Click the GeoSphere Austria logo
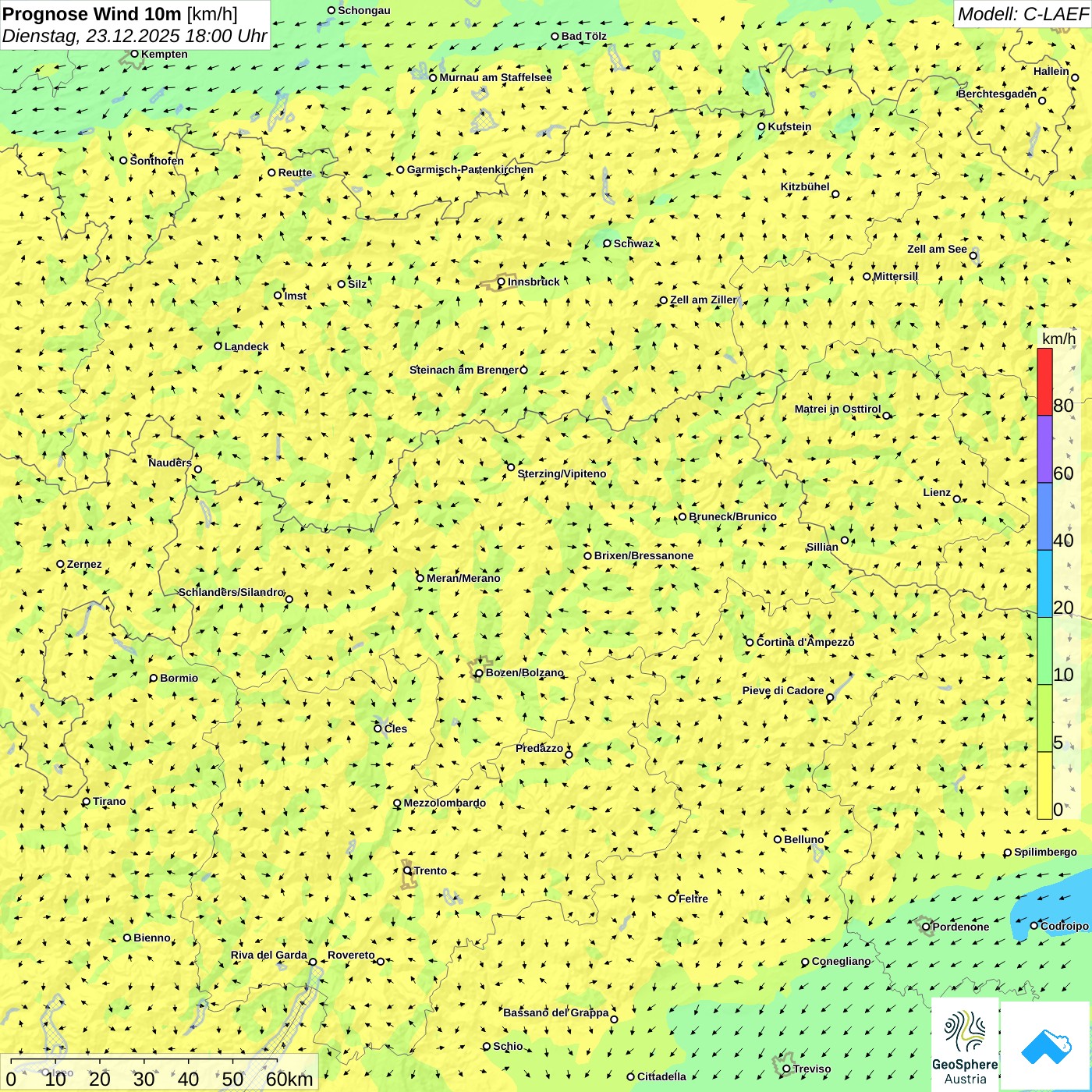1092x1092 pixels. point(965,1044)
